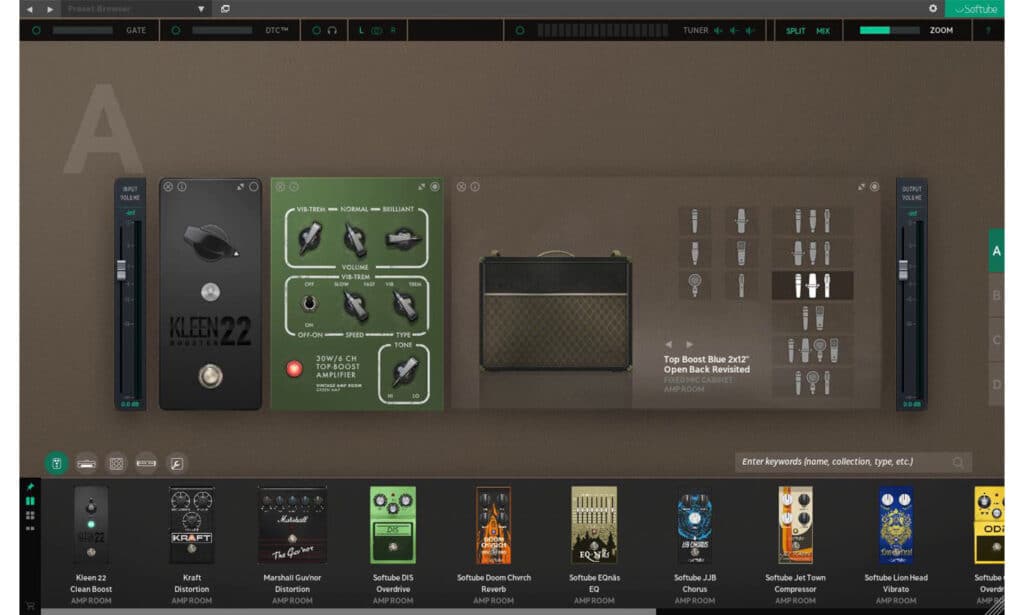Click the output volume fader handle
The image size is (1024, 615).
point(903,270)
